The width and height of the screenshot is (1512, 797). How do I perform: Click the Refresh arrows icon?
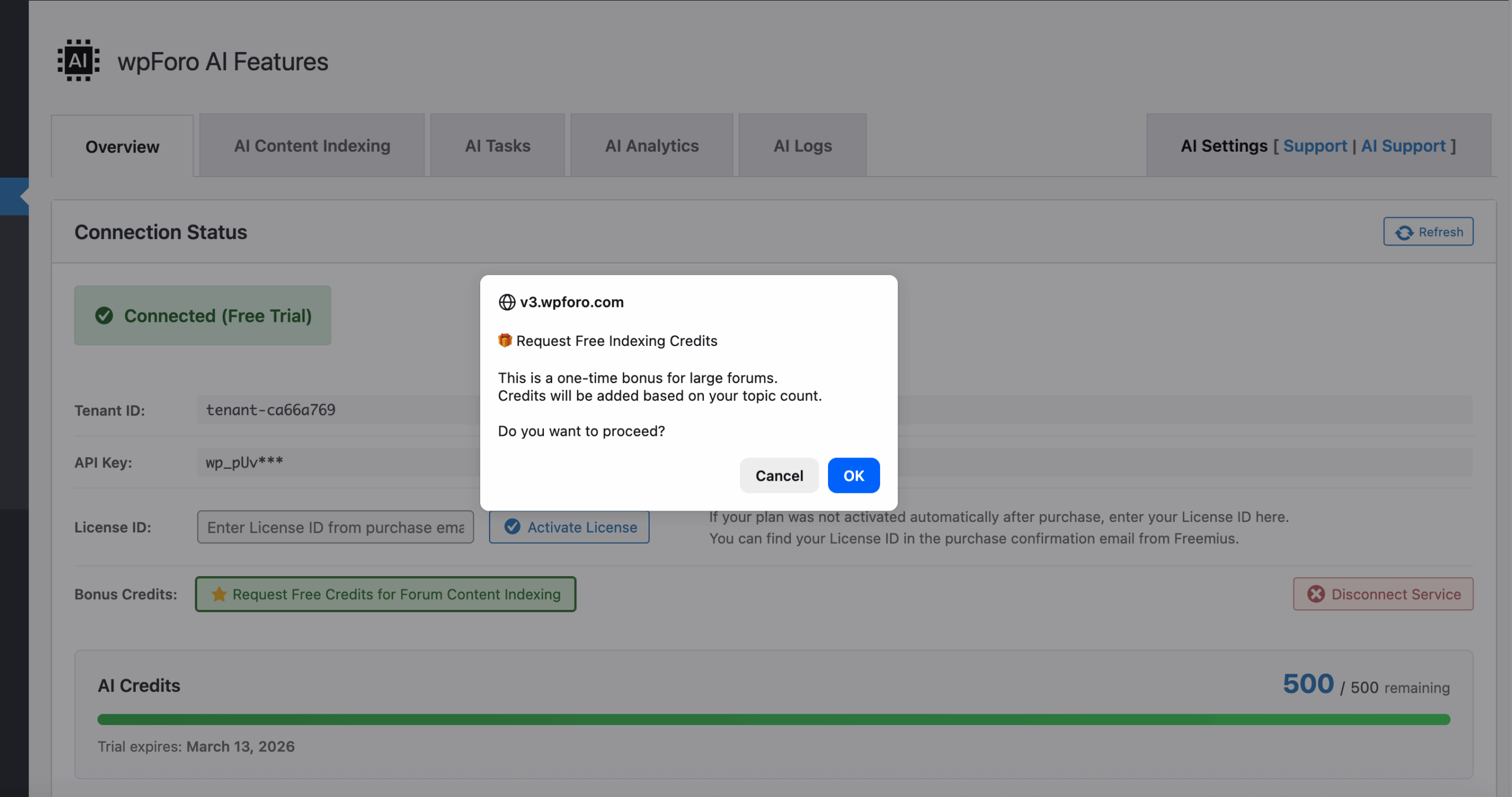point(1404,233)
